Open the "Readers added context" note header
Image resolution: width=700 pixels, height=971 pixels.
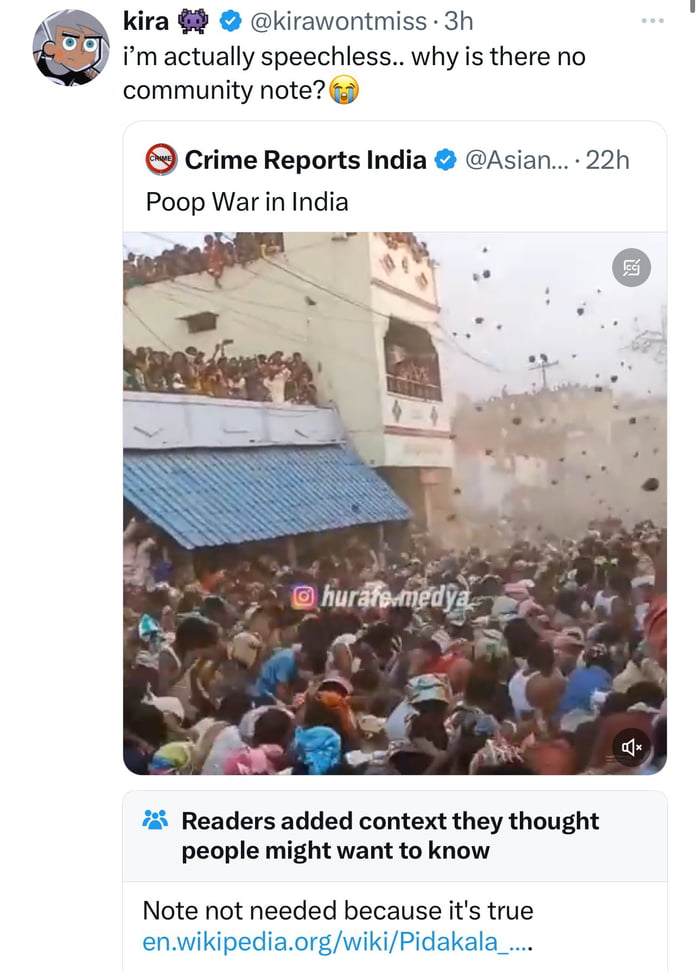(390, 835)
